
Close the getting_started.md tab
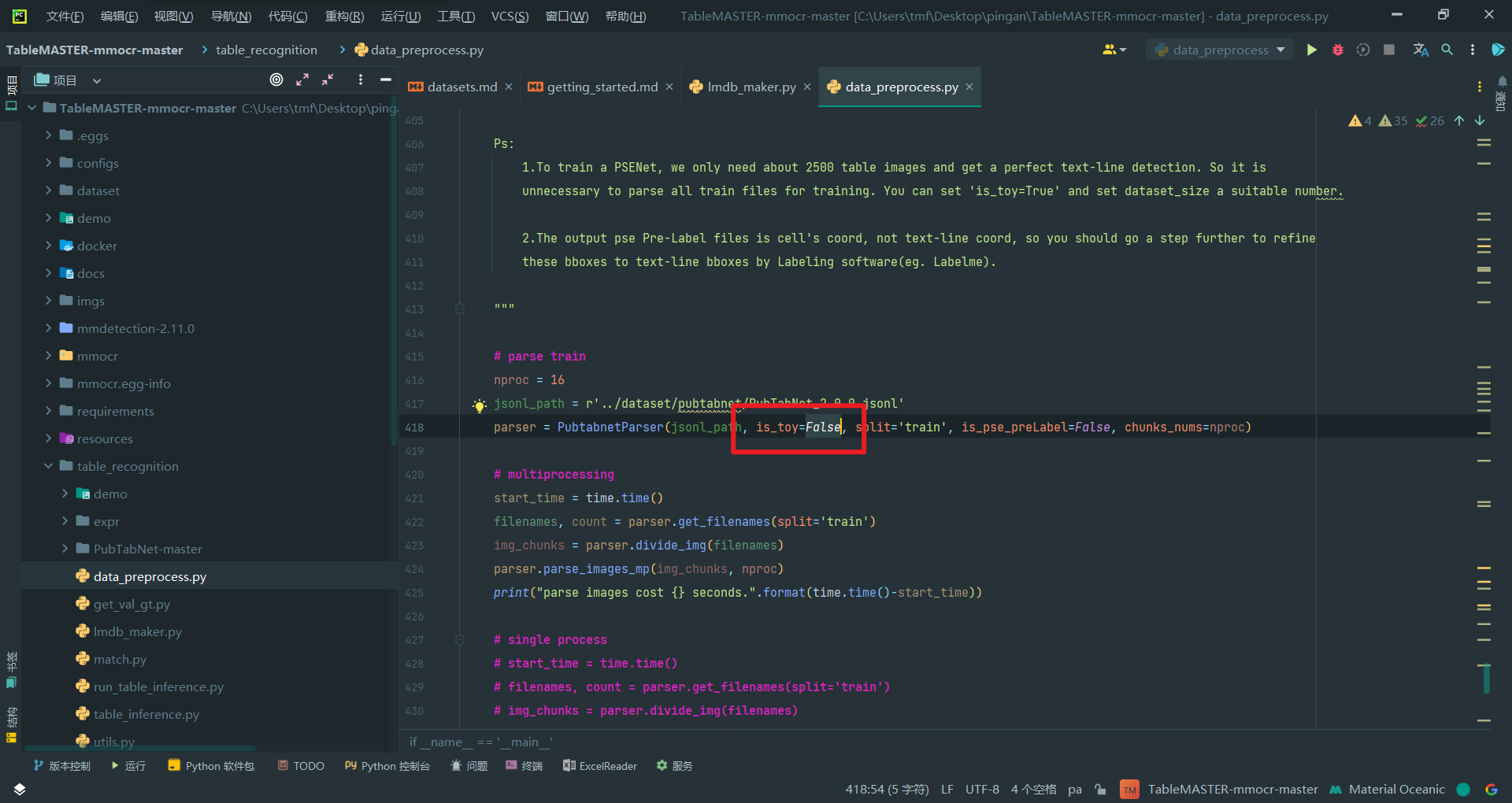[669, 87]
